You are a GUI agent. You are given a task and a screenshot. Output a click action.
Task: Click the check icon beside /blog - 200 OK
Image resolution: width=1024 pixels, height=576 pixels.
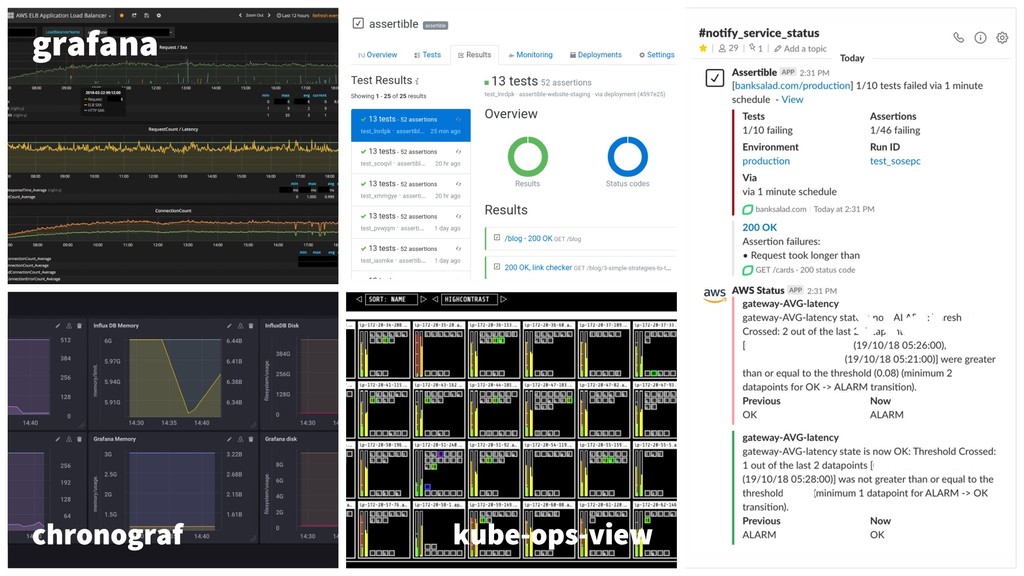click(497, 238)
